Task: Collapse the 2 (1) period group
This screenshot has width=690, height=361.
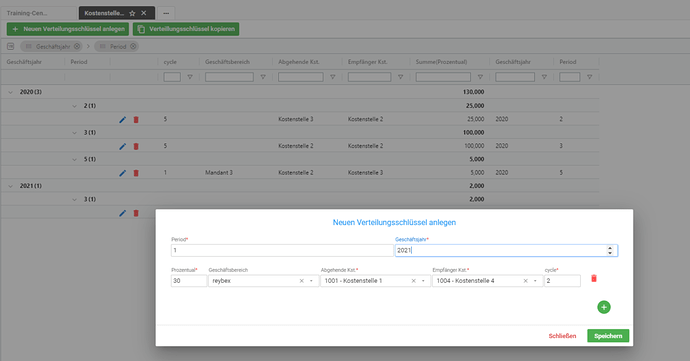Action: coord(74,106)
